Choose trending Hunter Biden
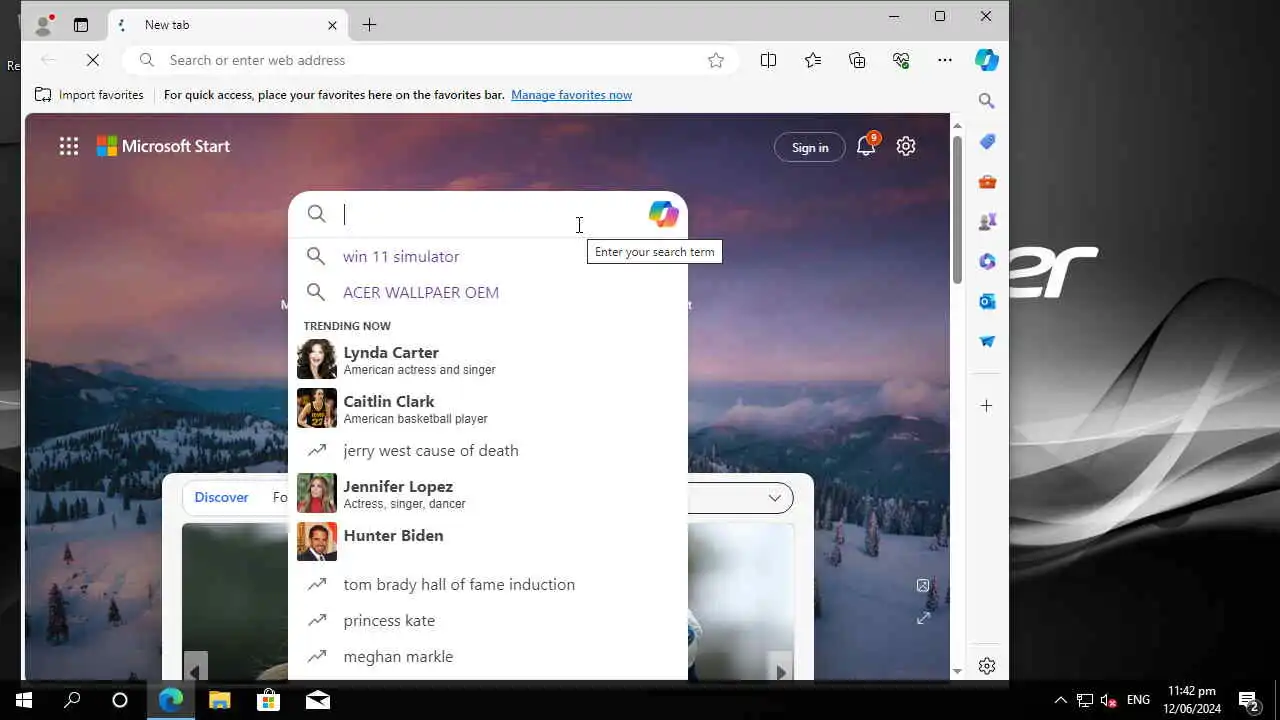Image resolution: width=1280 pixels, height=720 pixels. point(488,541)
